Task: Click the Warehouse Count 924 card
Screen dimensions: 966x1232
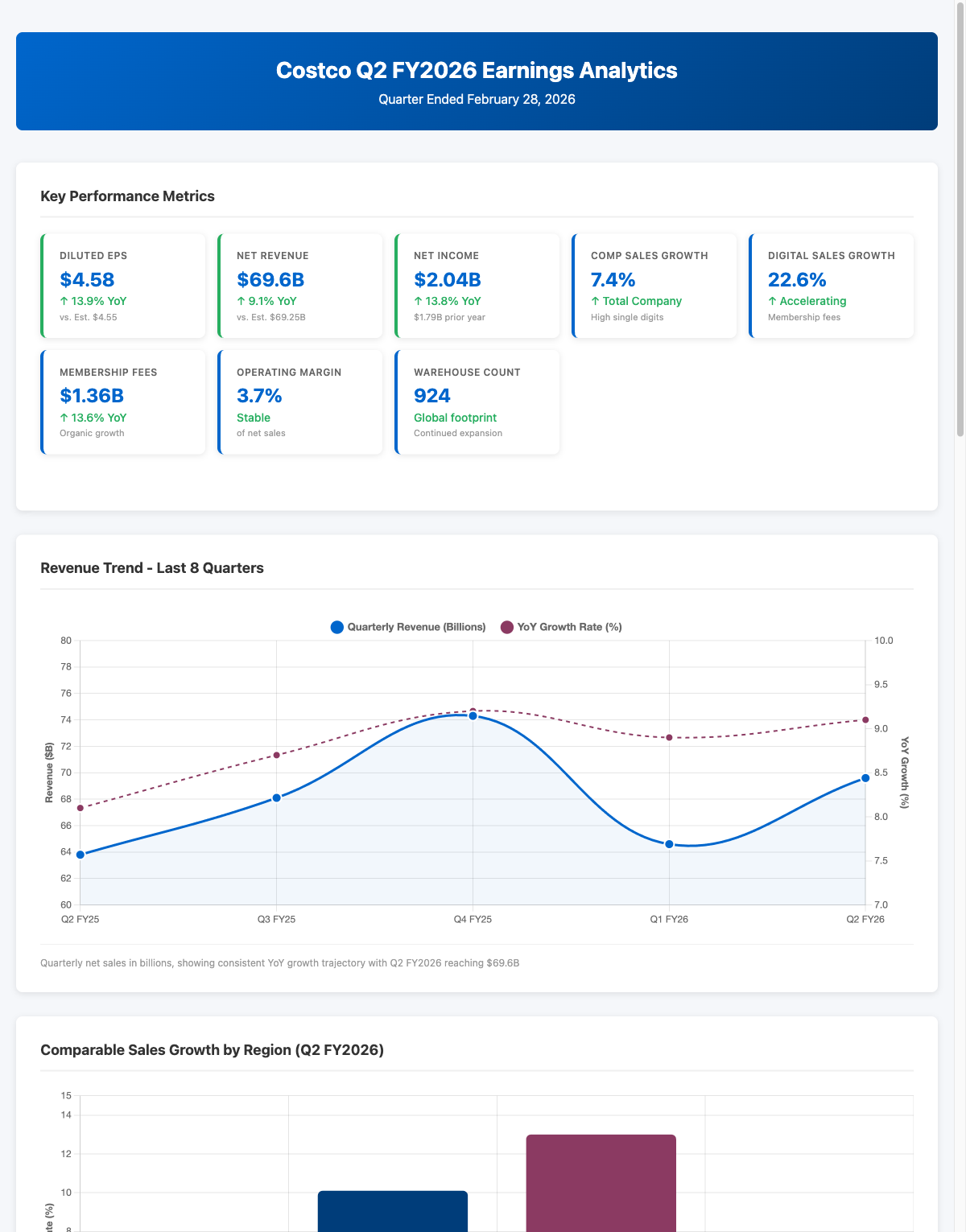Action: 477,402
